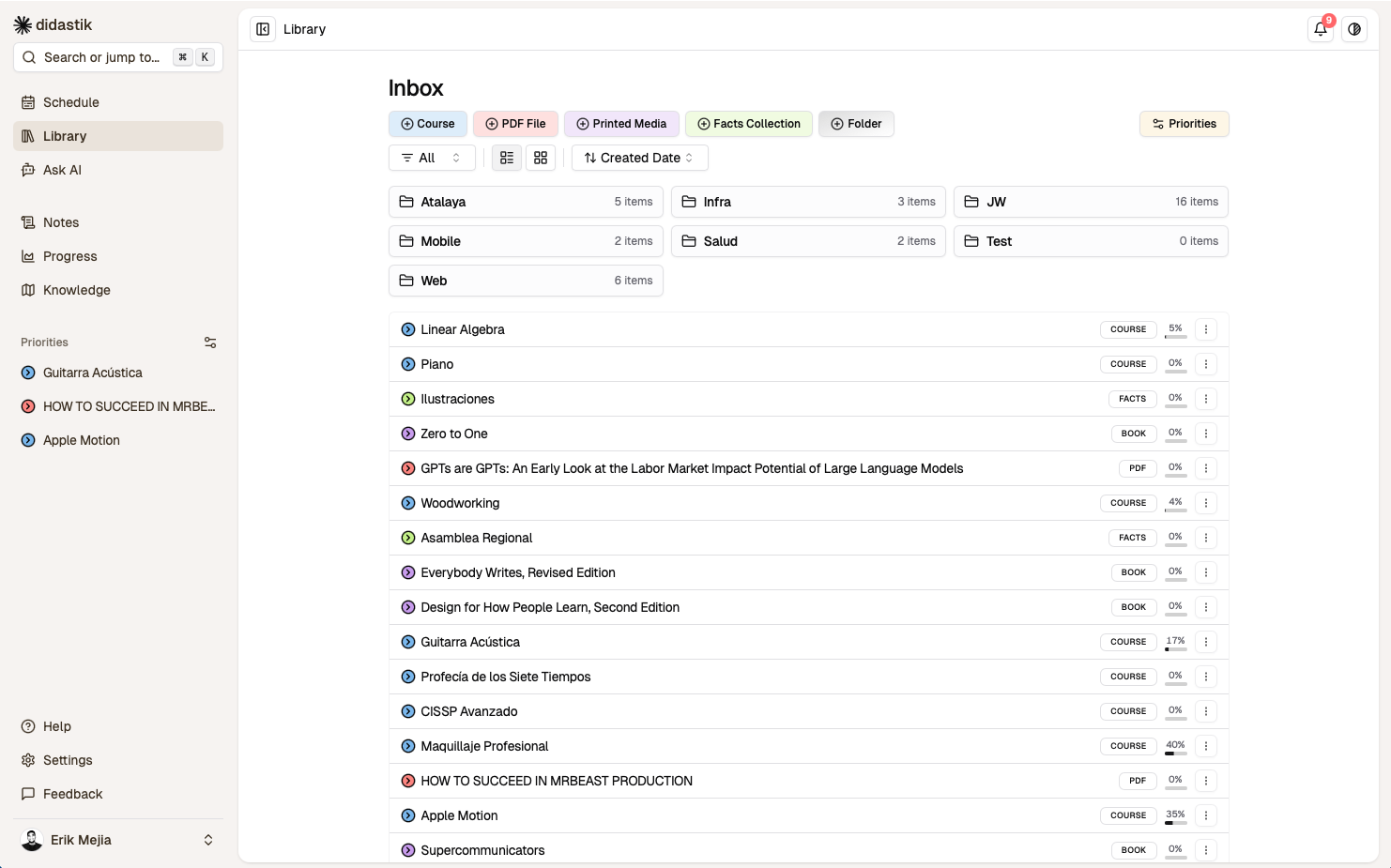Image resolution: width=1391 pixels, height=868 pixels.
Task: Click the chevron icon next to Woodworking
Action: [408, 503]
